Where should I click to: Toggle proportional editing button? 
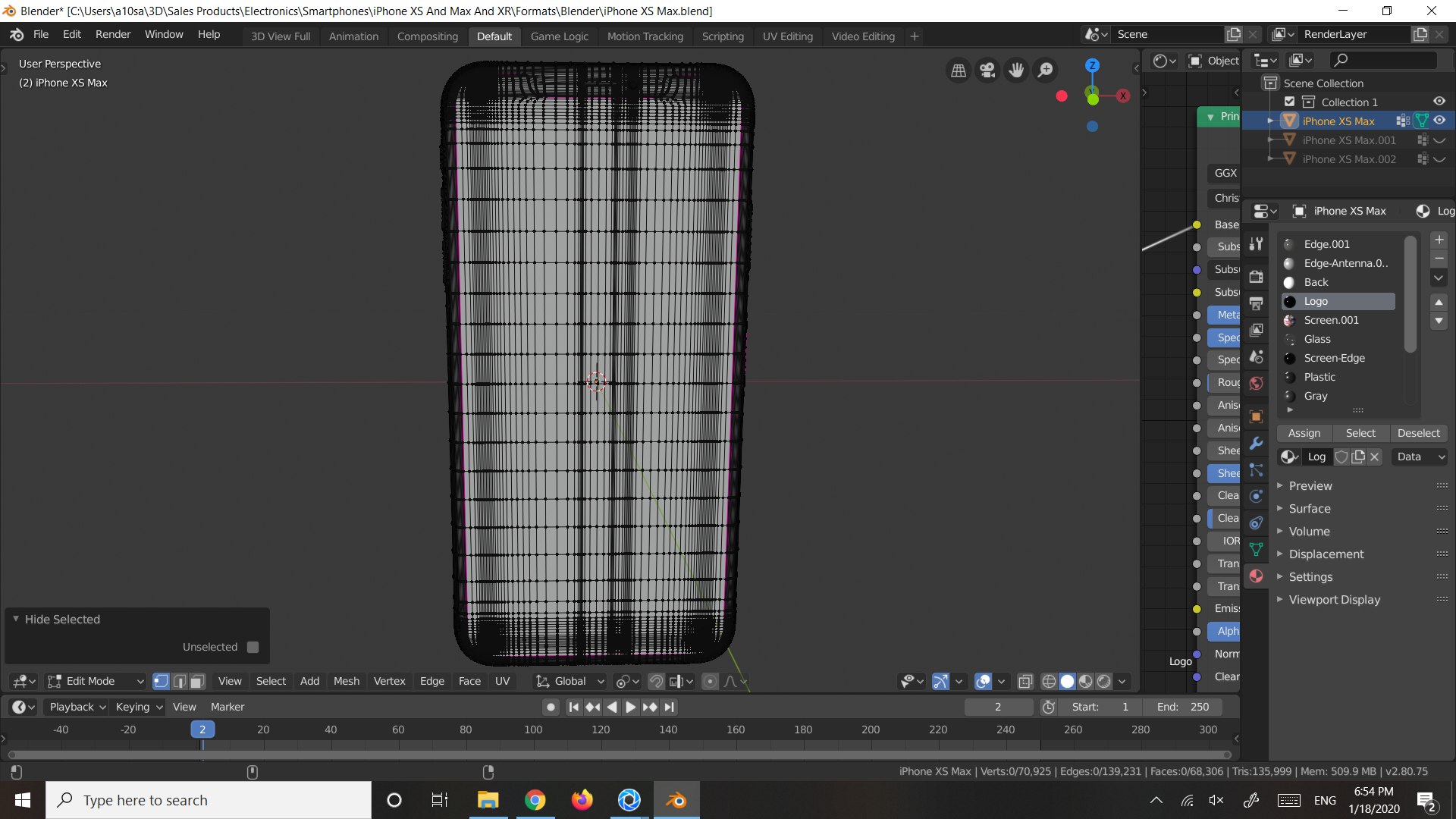tap(710, 681)
